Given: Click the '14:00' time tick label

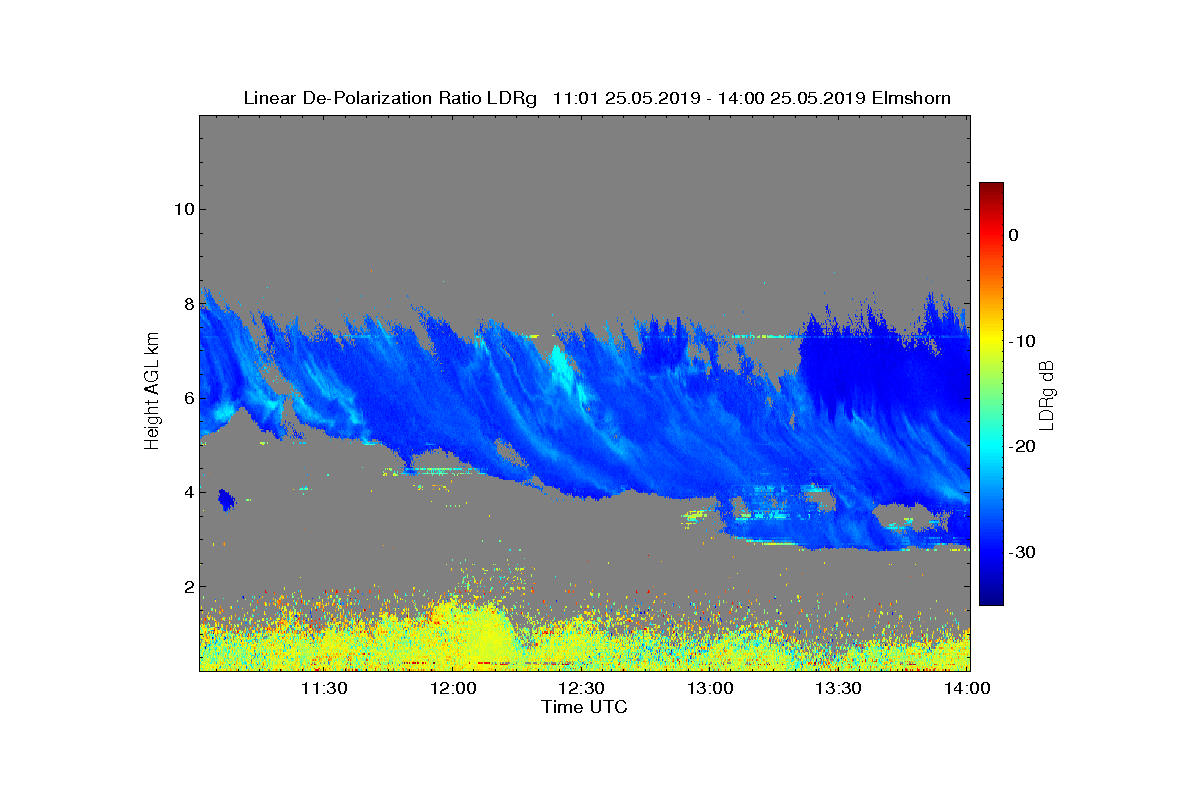Looking at the screenshot, I should coord(967,688).
